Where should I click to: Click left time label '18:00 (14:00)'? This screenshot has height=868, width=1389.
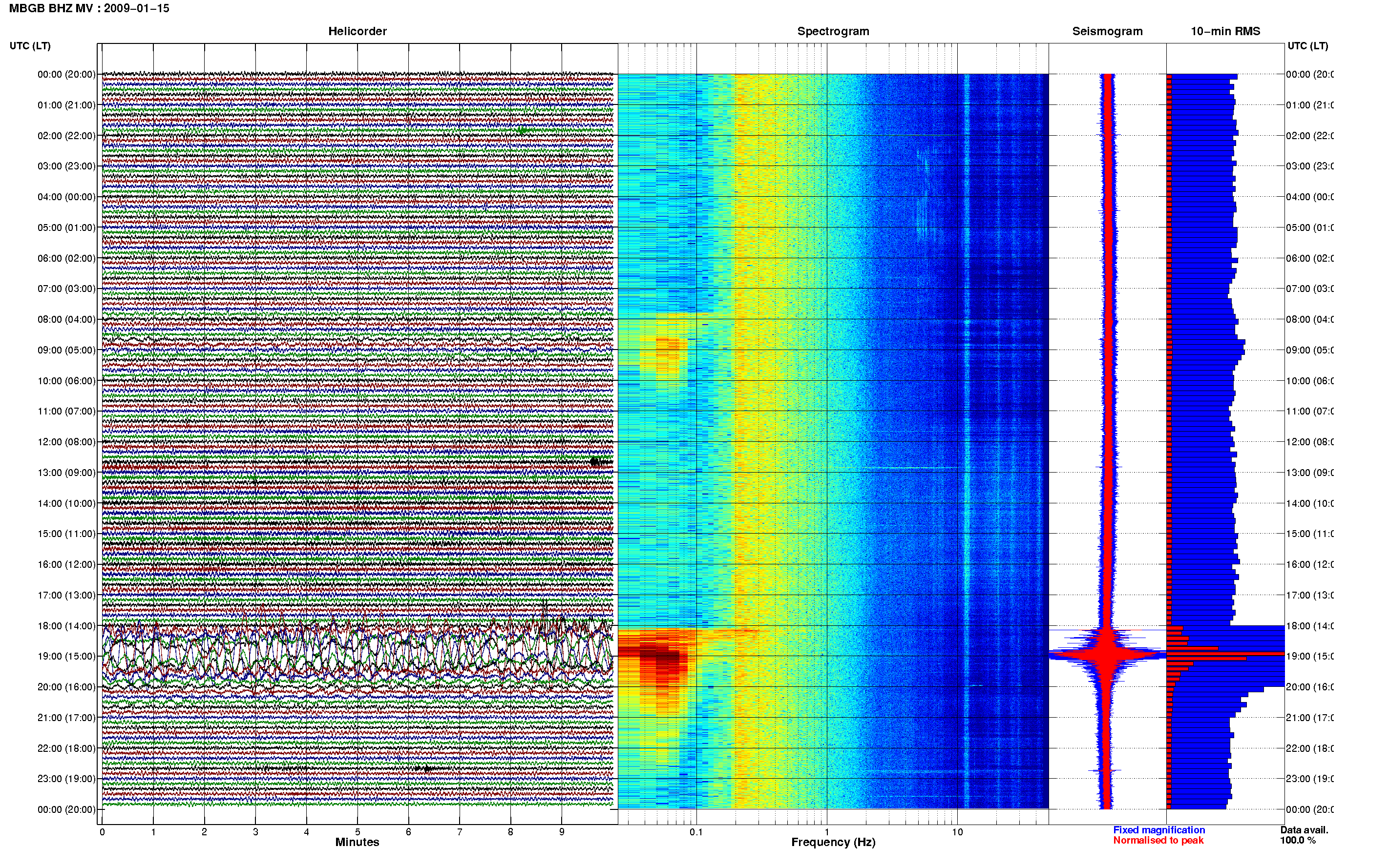[66, 626]
